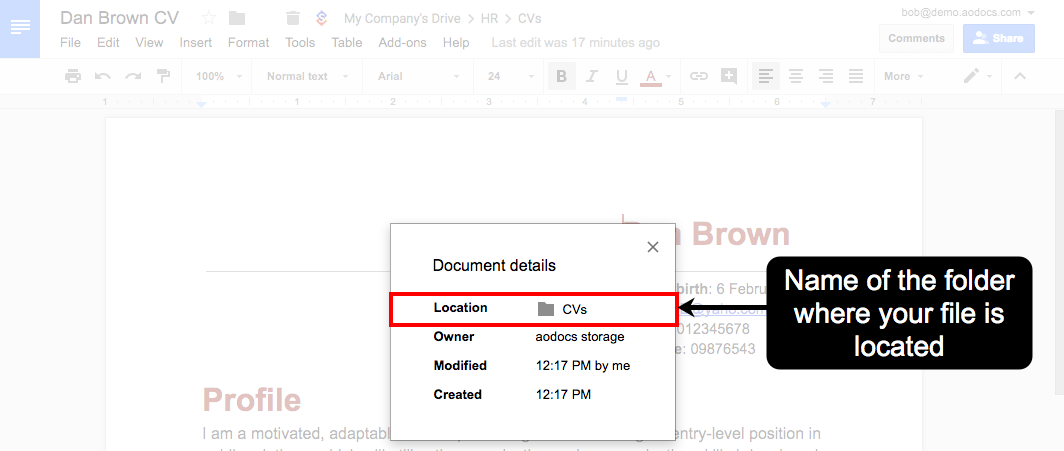Go to CVs folder breadcrumb
This screenshot has width=1064, height=451.
529,18
